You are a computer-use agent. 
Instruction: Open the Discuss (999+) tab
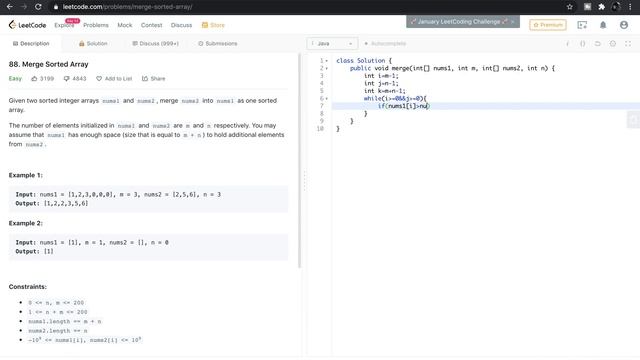(x=156, y=43)
